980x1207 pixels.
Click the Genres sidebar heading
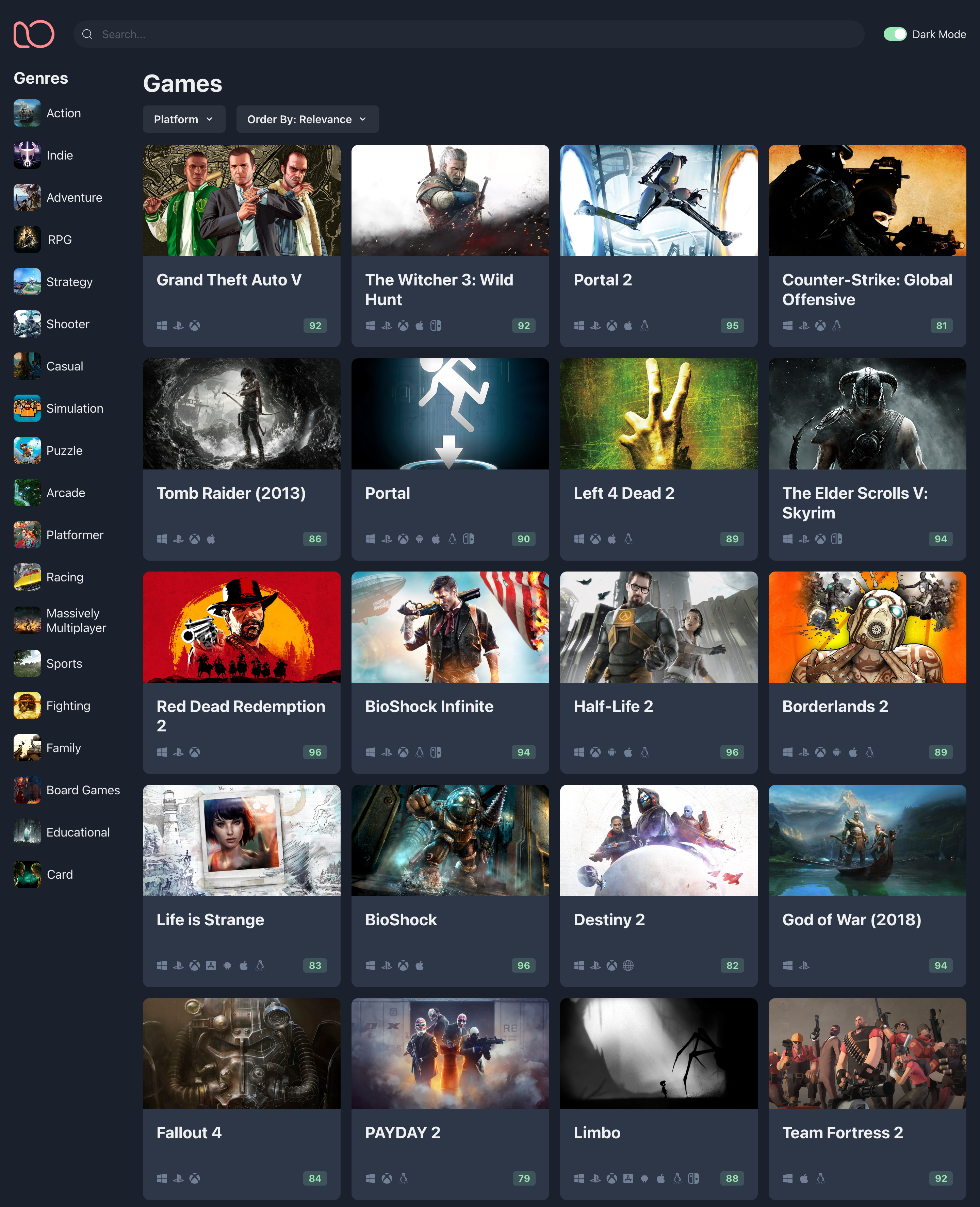(x=40, y=79)
